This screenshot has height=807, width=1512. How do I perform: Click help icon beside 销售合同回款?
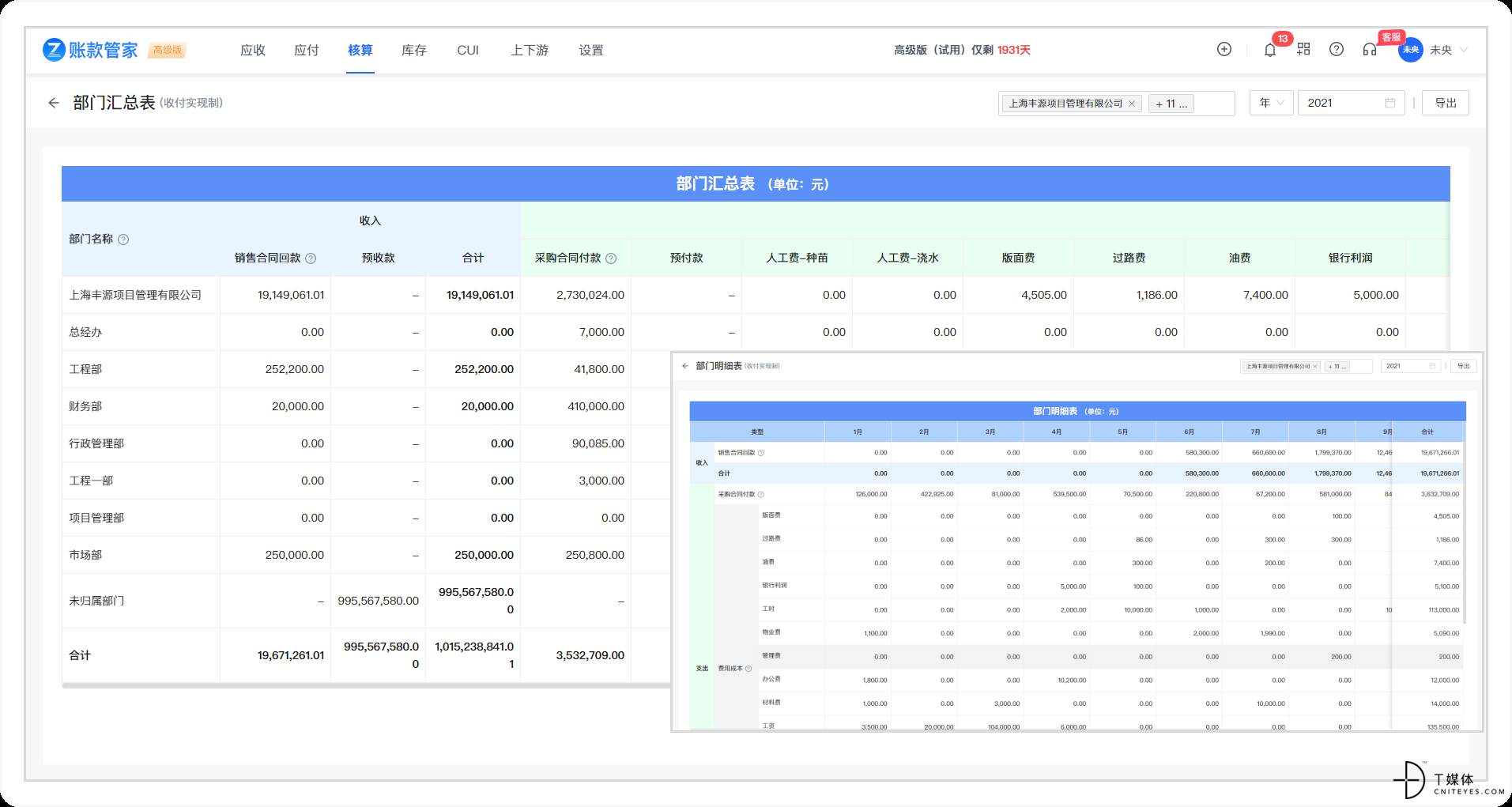pos(311,258)
